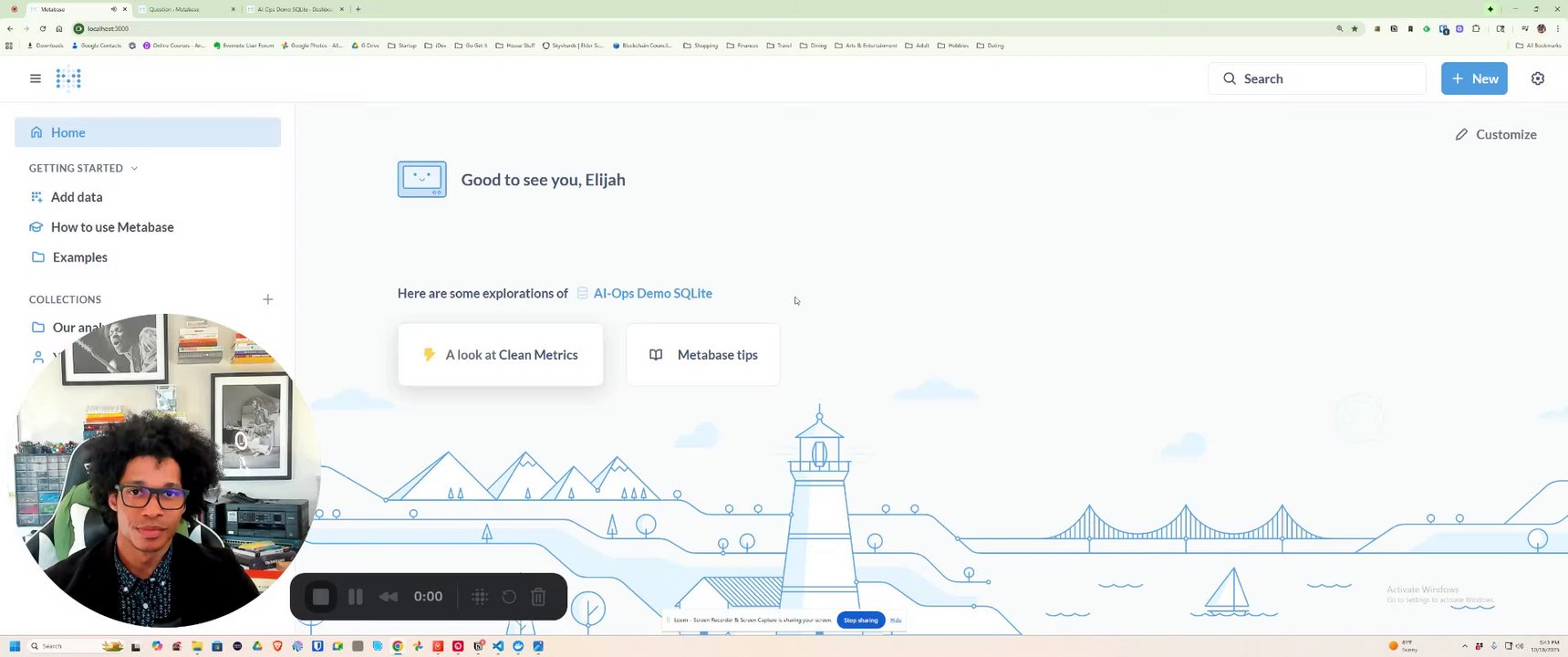
Task: Restart the Loom recording
Action: (509, 597)
